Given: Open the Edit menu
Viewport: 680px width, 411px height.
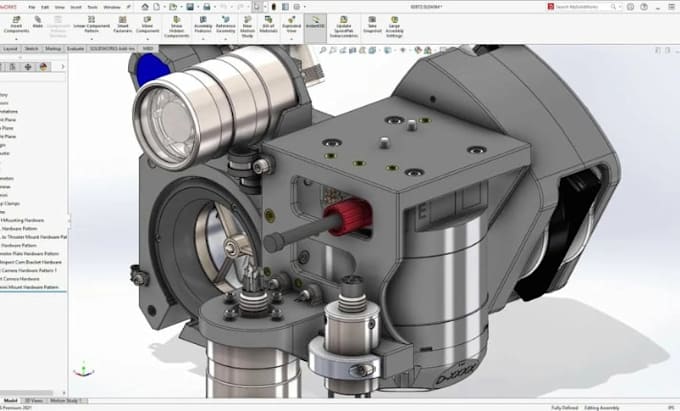Looking at the screenshot, I should [45, 7].
